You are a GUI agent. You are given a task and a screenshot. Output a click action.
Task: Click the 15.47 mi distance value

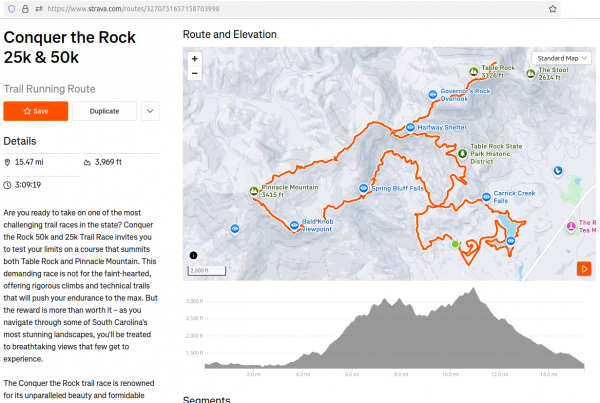pos(29,162)
